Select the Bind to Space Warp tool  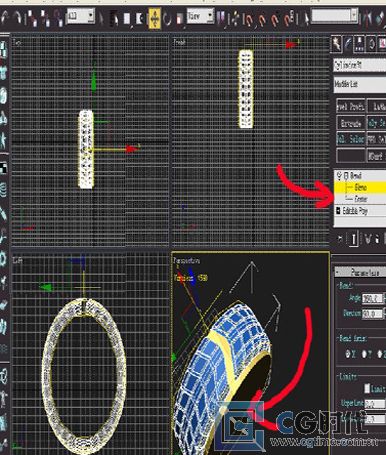58,18
